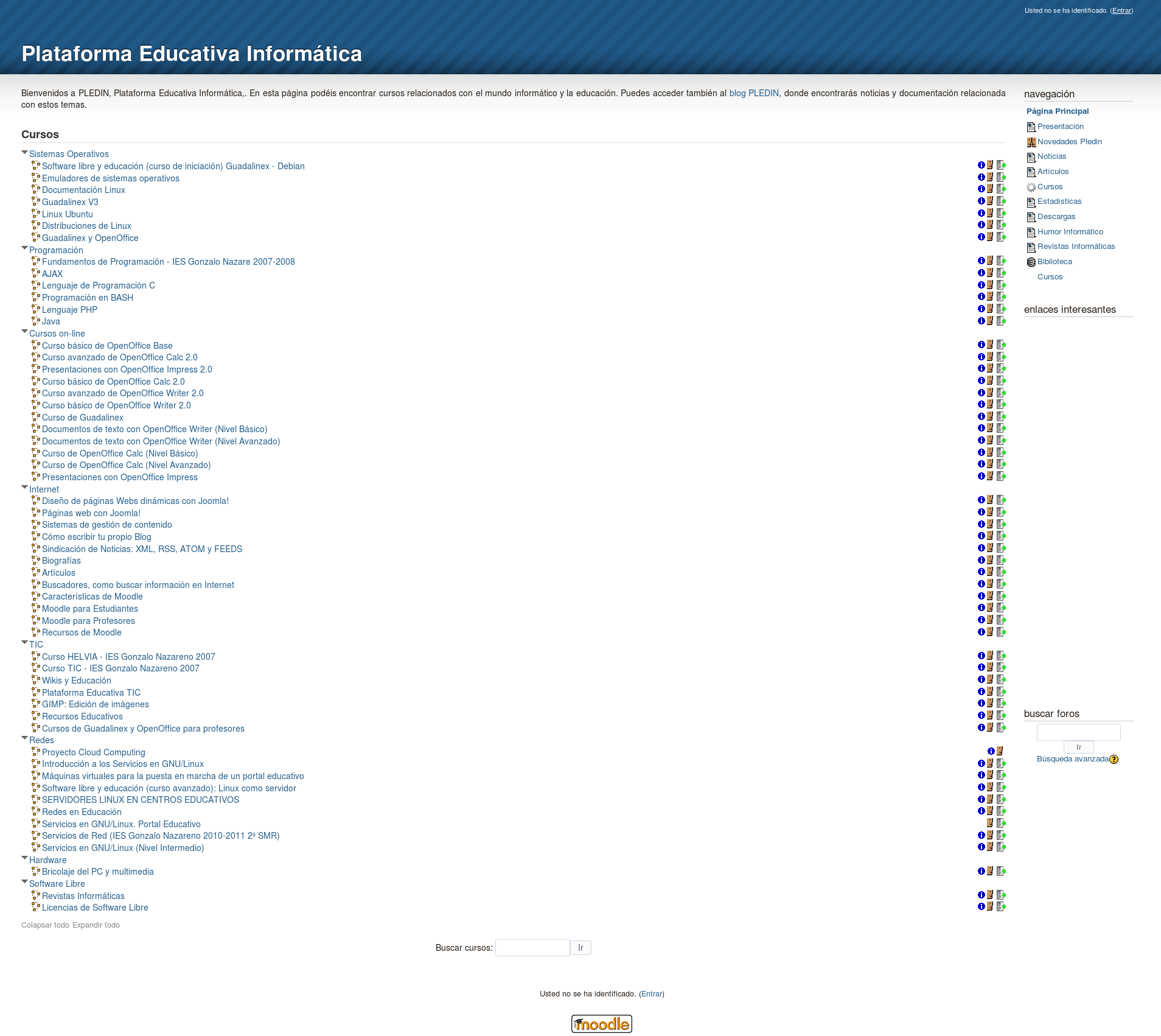The width and height of the screenshot is (1161, 1036).
Task: Click gear icon next to Cursos in navigation
Action: coord(1031,187)
